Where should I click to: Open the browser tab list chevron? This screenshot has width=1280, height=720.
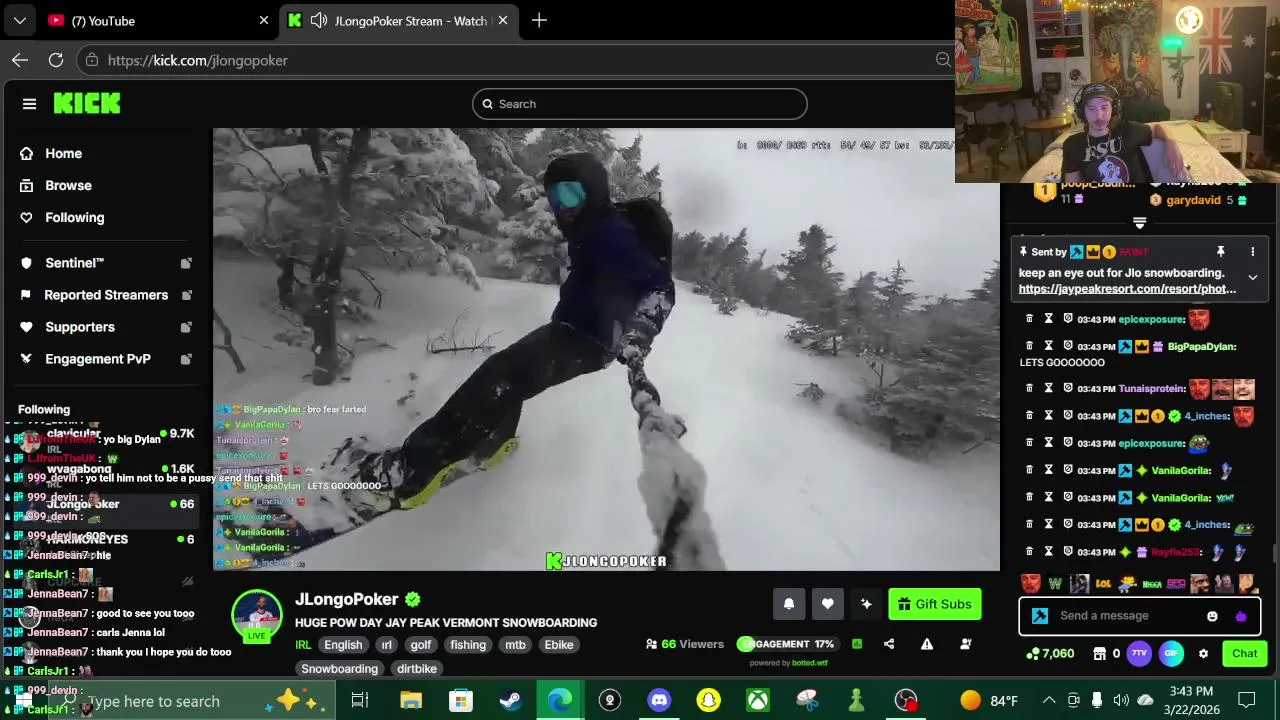(20, 20)
